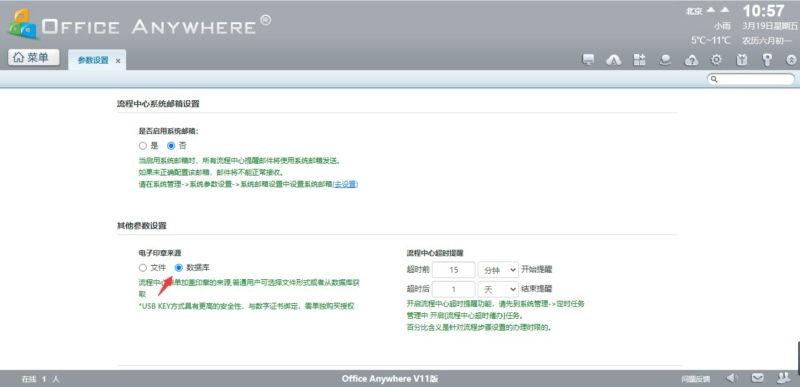Choose 文件 as 电子印章来源

(x=143, y=268)
